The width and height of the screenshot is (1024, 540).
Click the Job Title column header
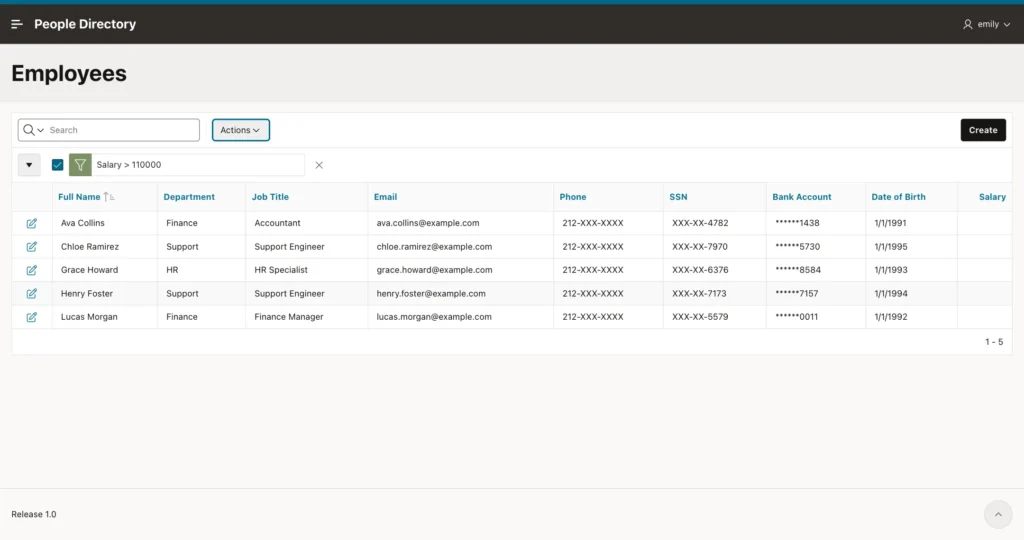pos(270,197)
